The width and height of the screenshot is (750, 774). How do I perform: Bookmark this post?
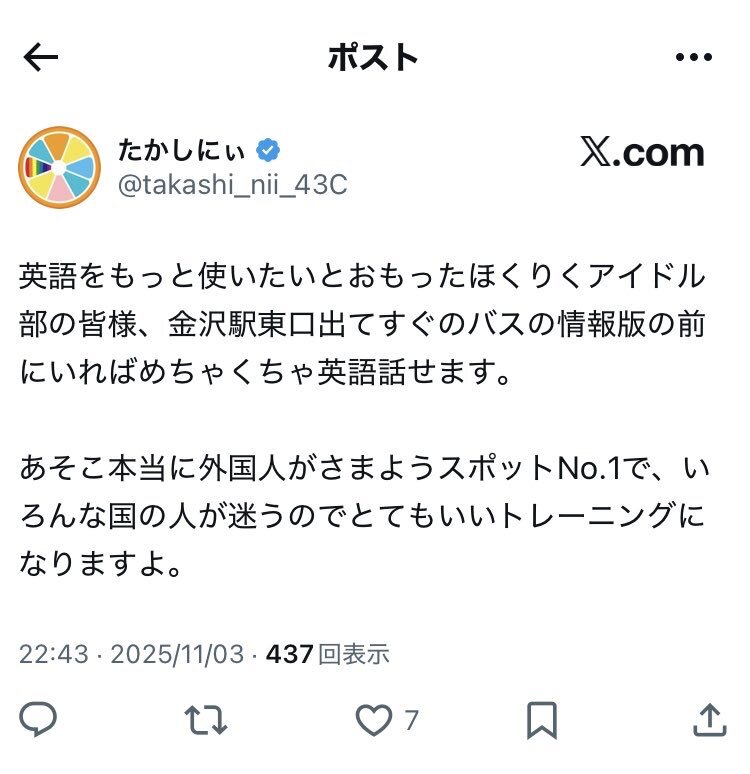tap(542, 720)
